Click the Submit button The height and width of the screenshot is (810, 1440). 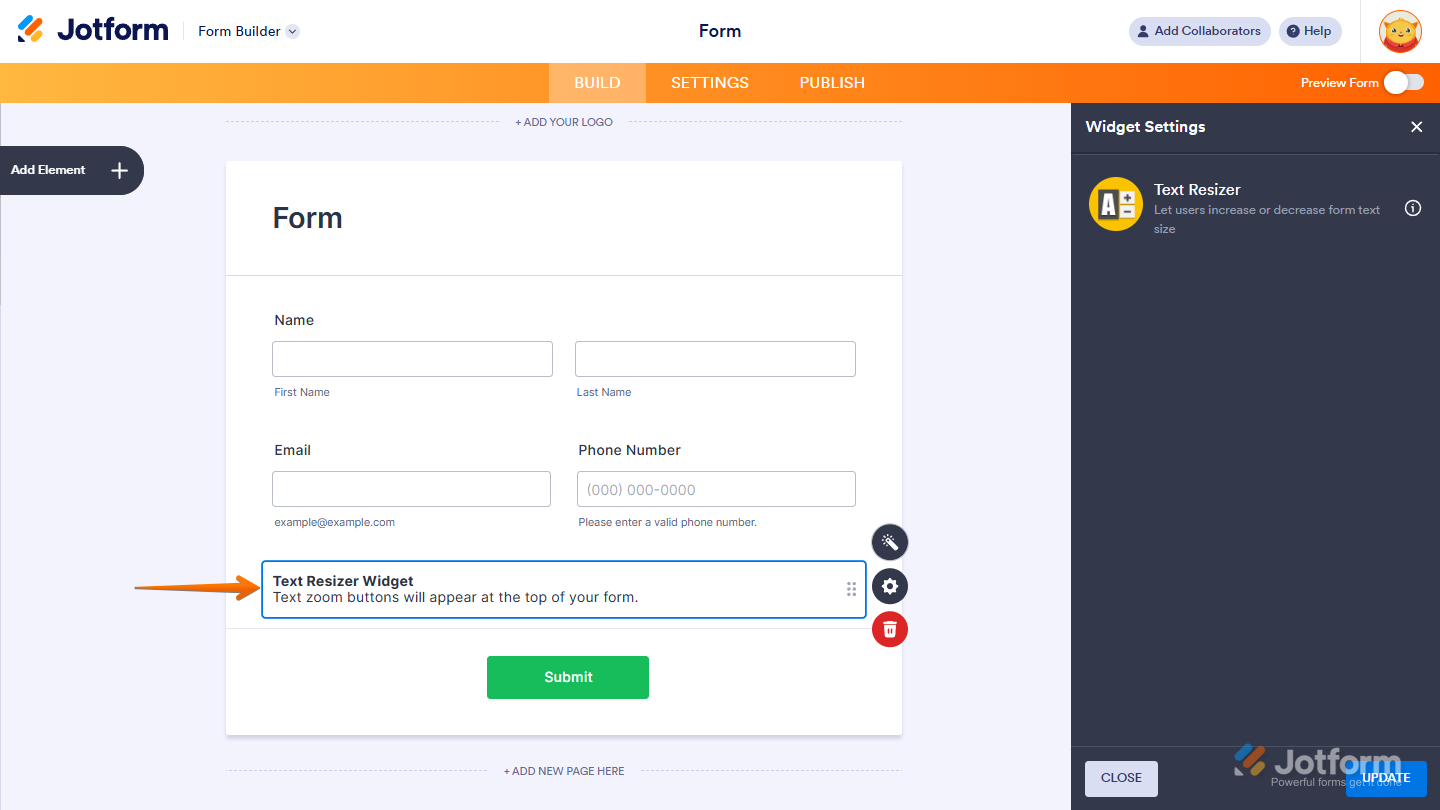567,677
